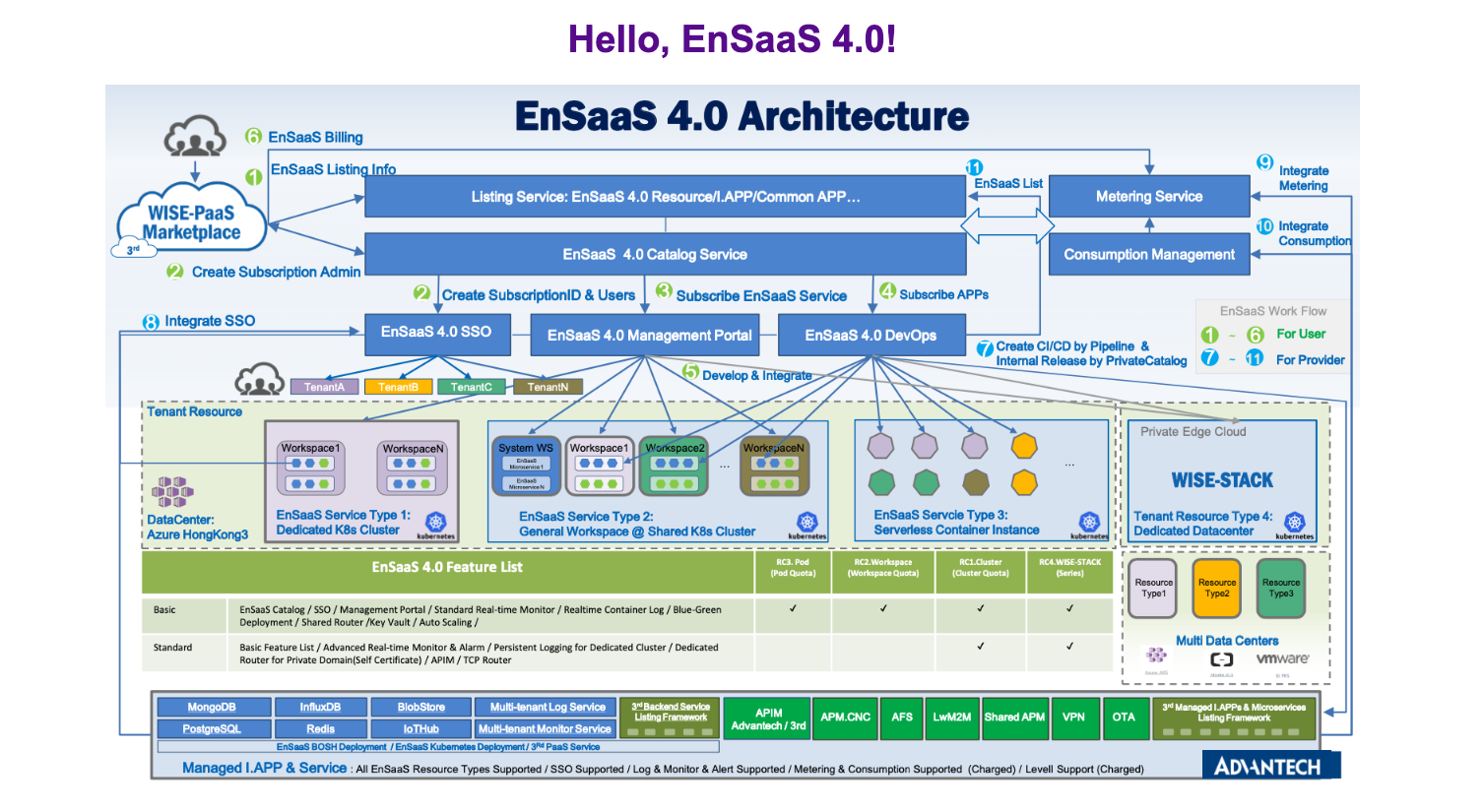
Task: Click the Consumption Management box
Action: click(1149, 255)
